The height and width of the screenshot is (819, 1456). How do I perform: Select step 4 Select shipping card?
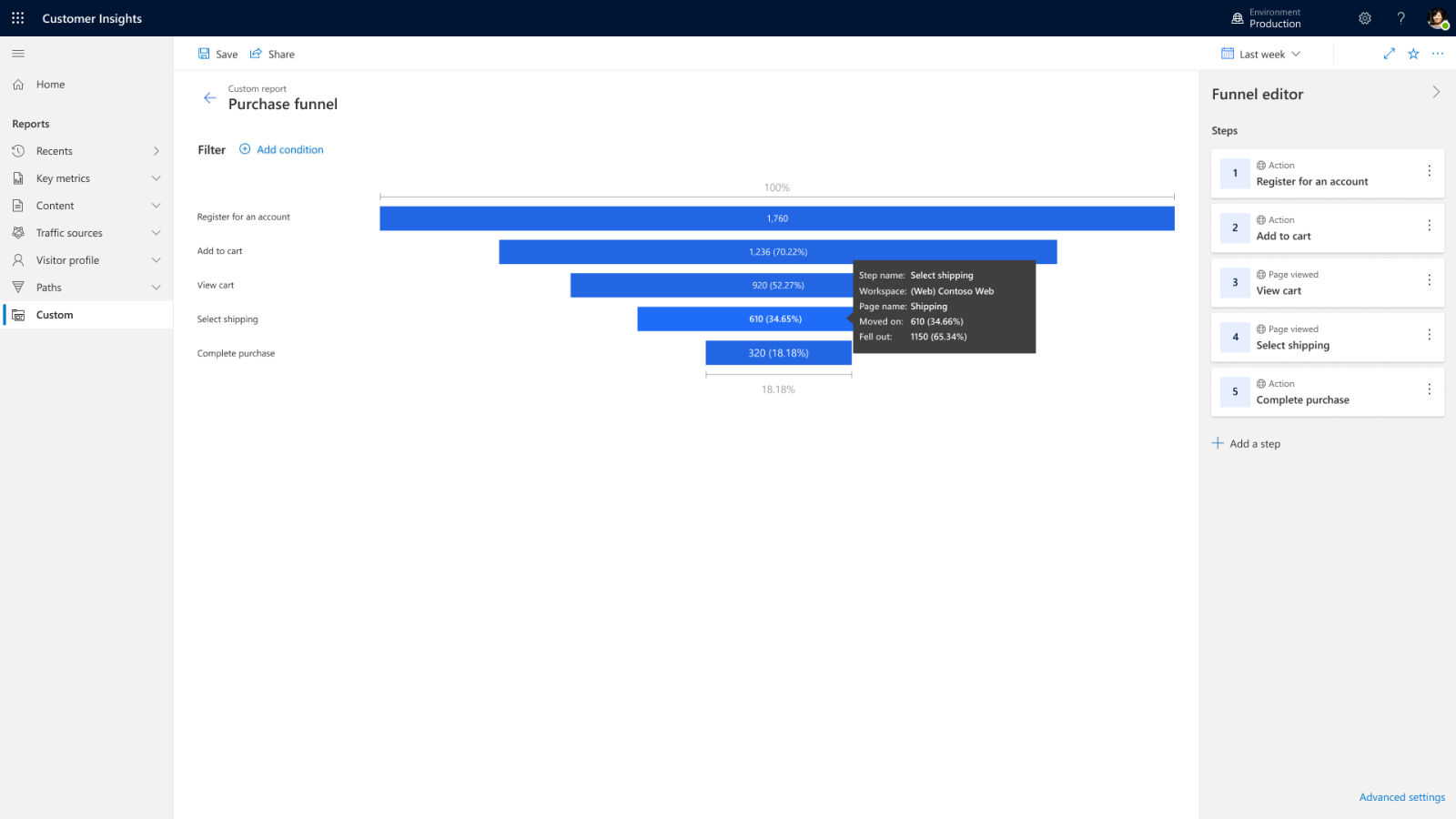[1328, 337]
